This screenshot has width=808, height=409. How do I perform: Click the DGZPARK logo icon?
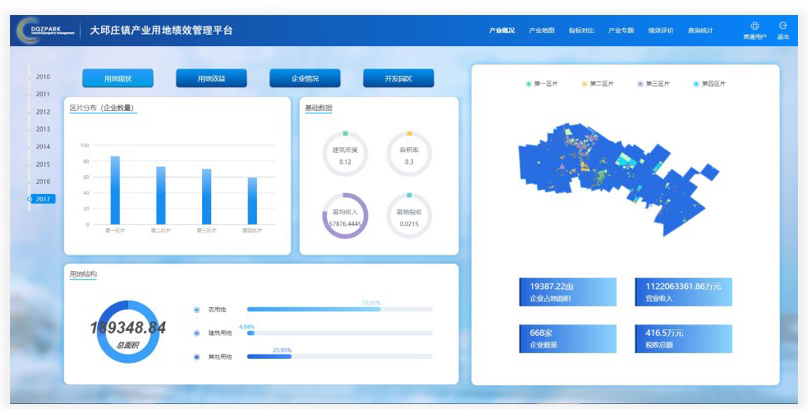29,30
